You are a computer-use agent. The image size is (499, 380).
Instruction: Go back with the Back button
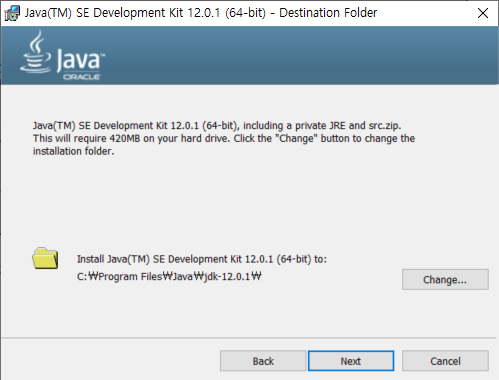(263, 361)
